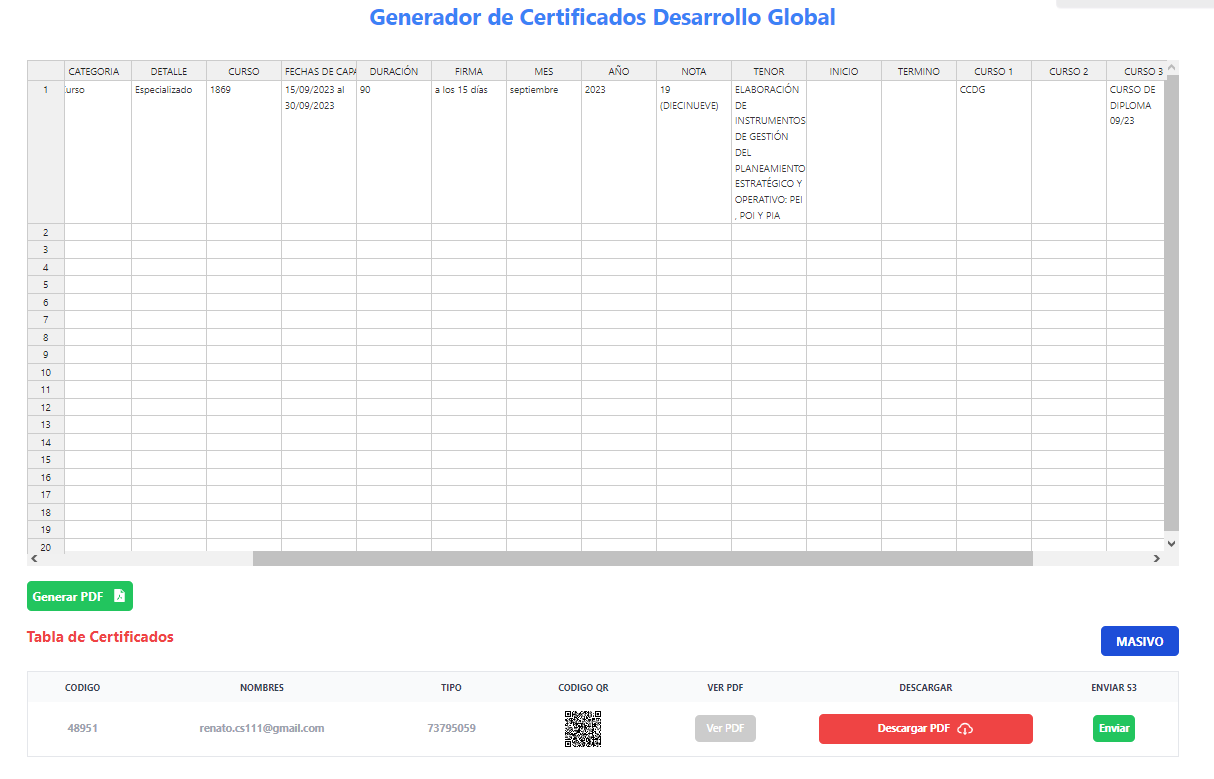Open the MASIVO dialog

pos(1139,640)
